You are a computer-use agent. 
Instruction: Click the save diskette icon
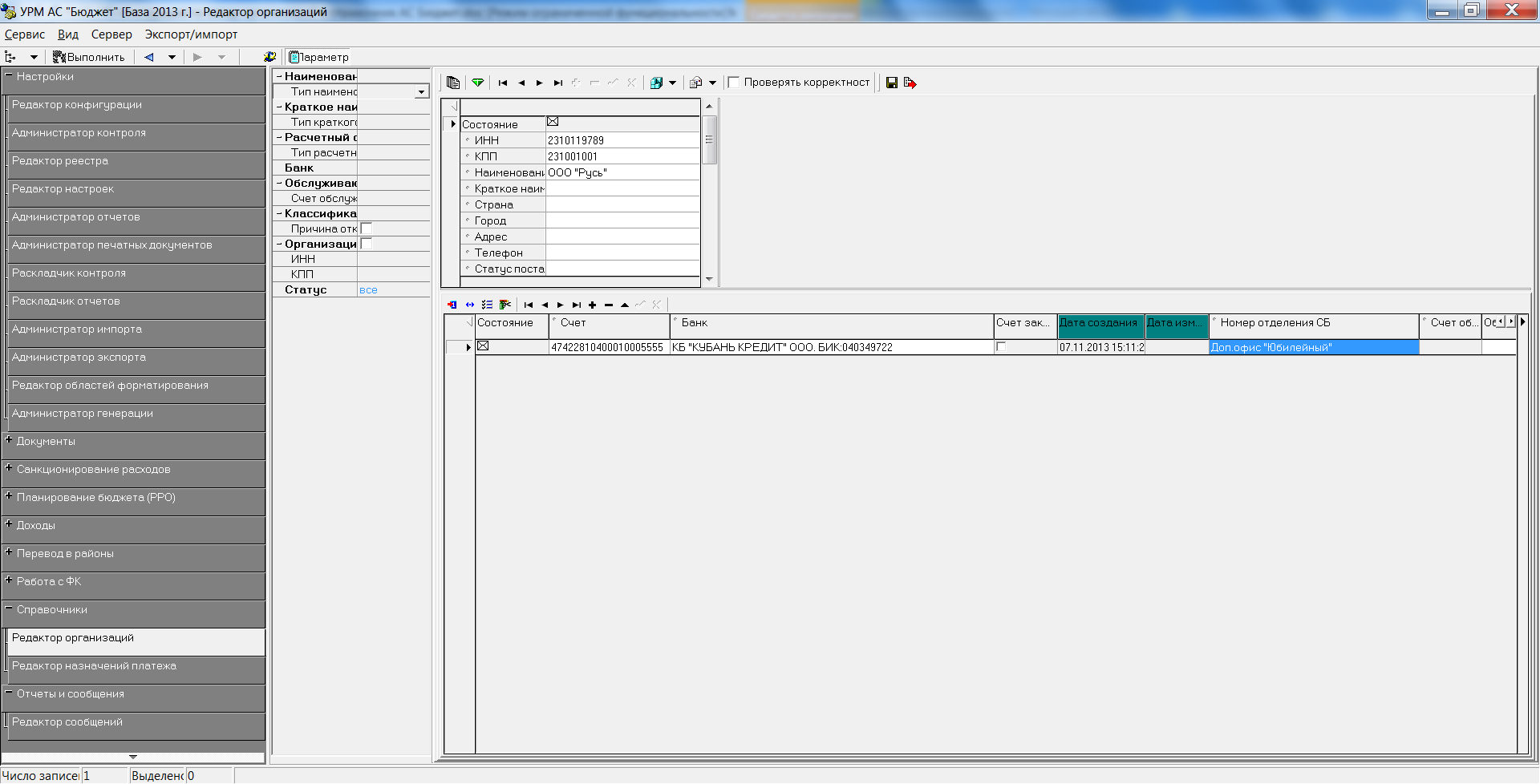[891, 83]
